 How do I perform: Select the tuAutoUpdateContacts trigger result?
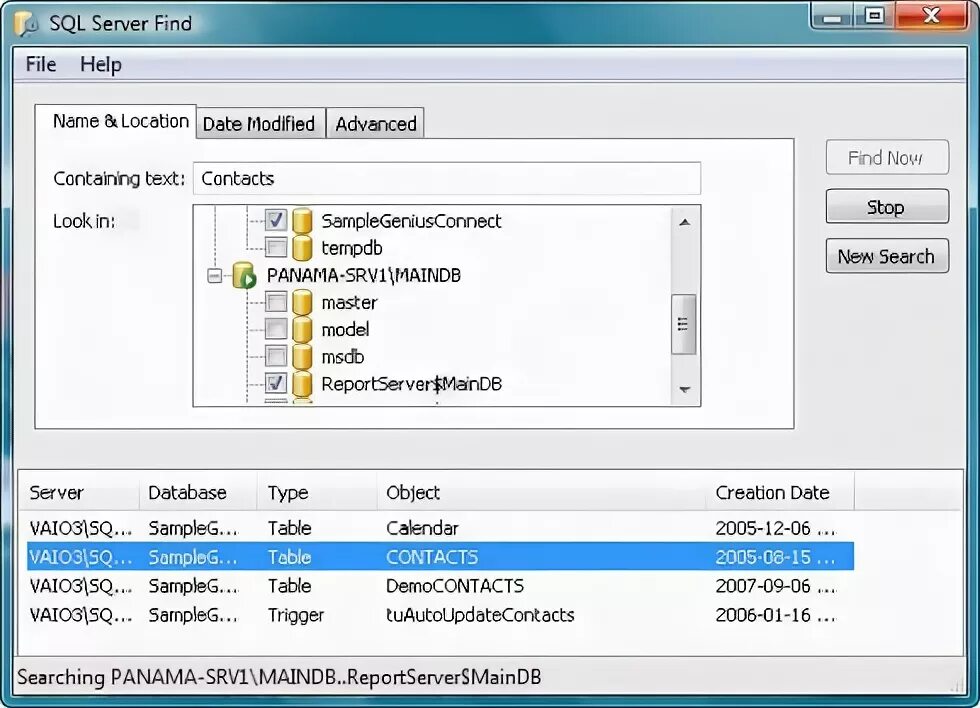[x=440, y=615]
